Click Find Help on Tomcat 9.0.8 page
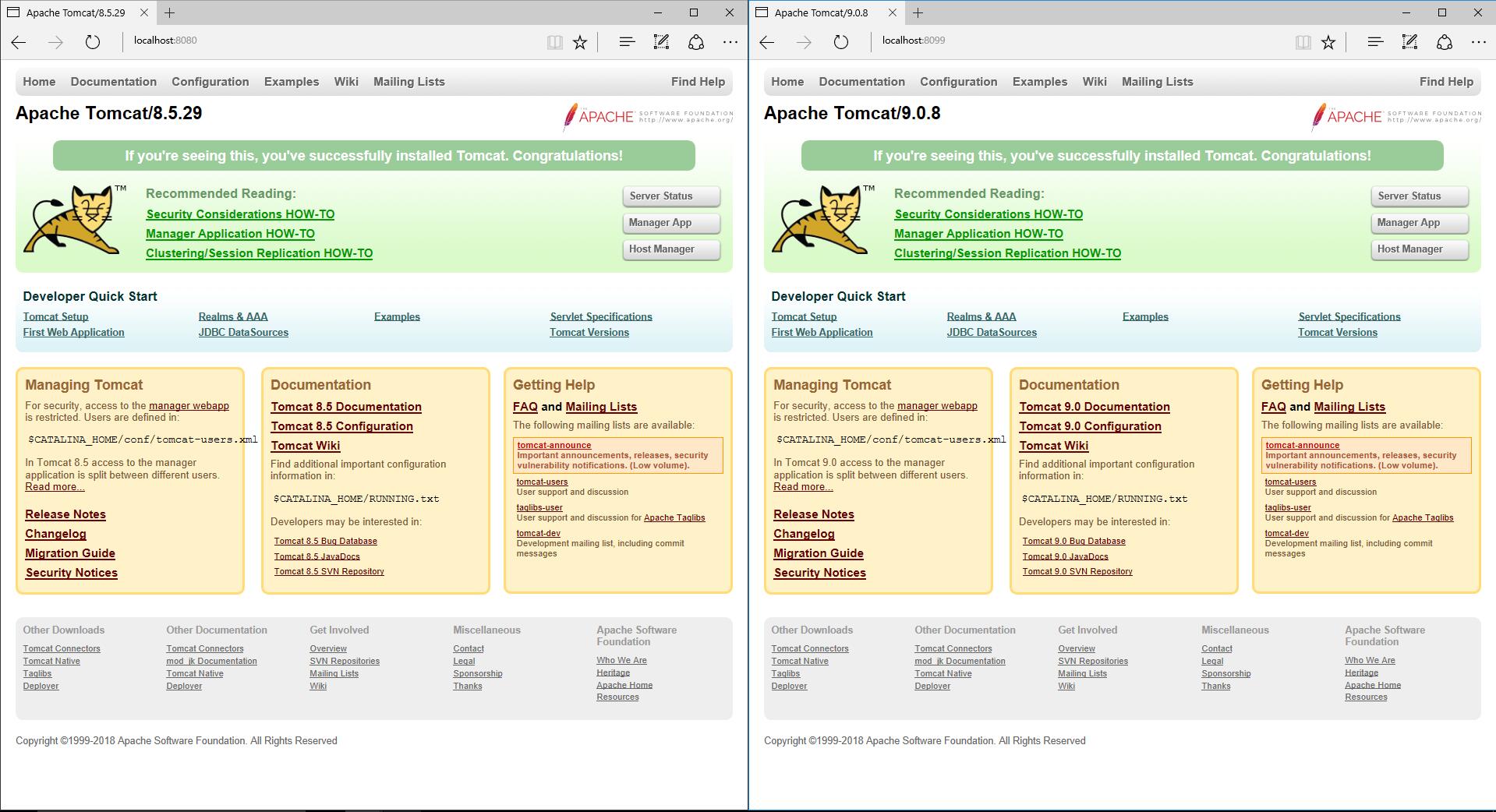This screenshot has width=1496, height=812. (1446, 82)
